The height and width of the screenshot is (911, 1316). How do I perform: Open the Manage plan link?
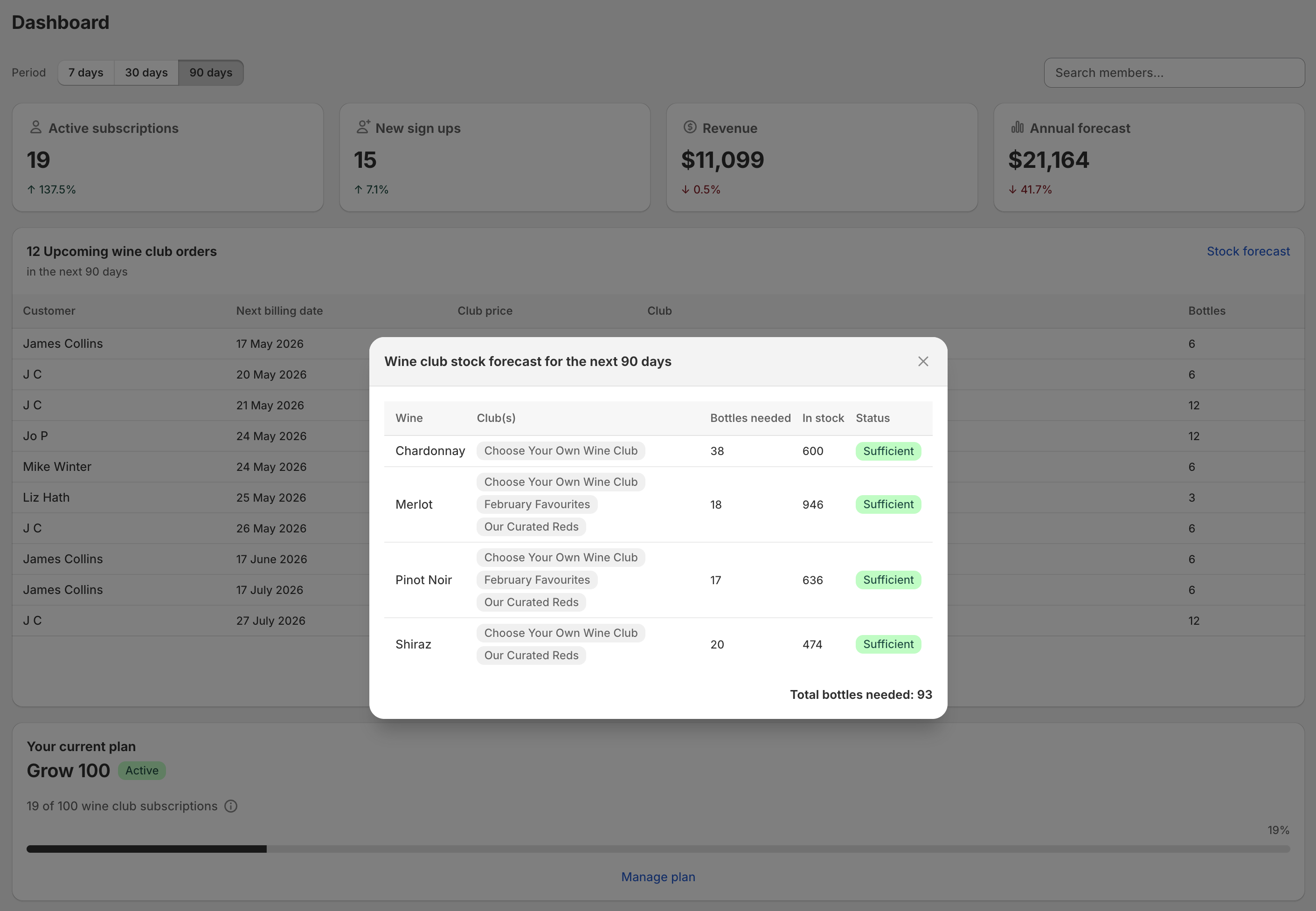tap(658, 877)
